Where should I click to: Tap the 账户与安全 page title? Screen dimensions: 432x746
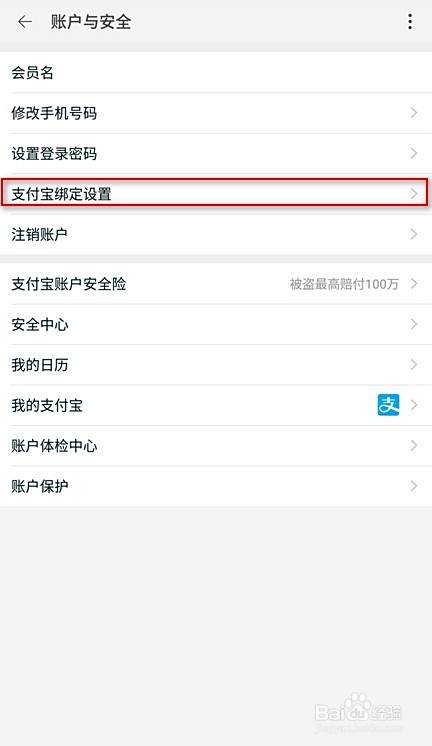pyautogui.click(x=91, y=22)
